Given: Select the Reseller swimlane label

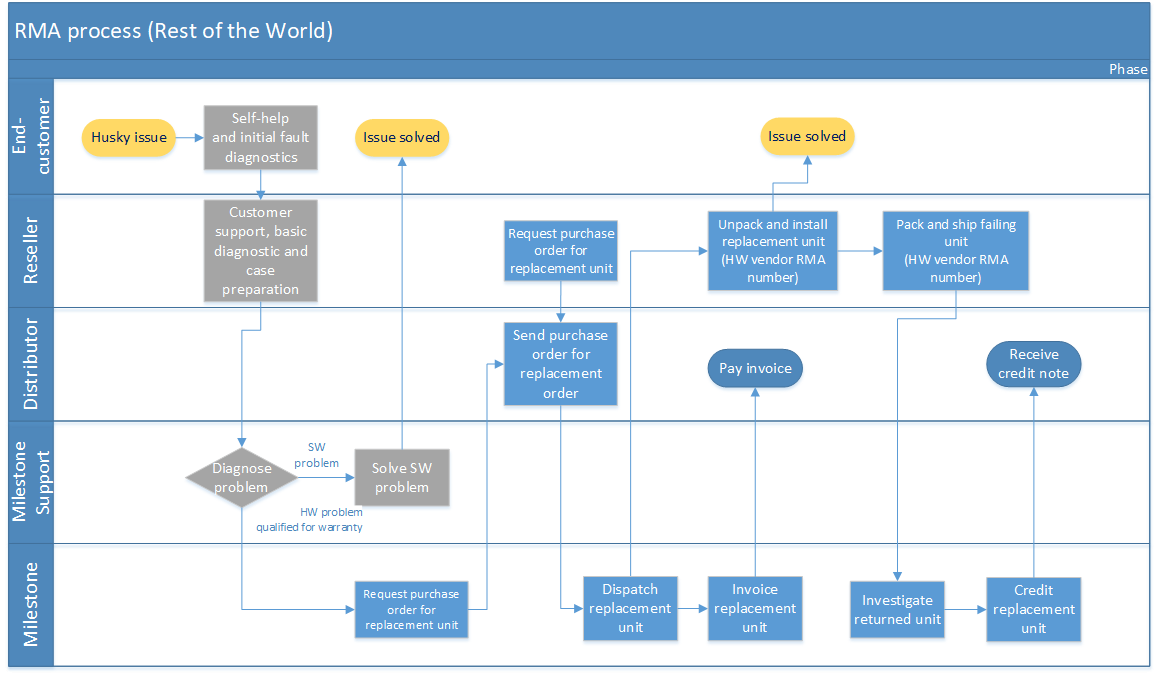Looking at the screenshot, I should click(31, 250).
